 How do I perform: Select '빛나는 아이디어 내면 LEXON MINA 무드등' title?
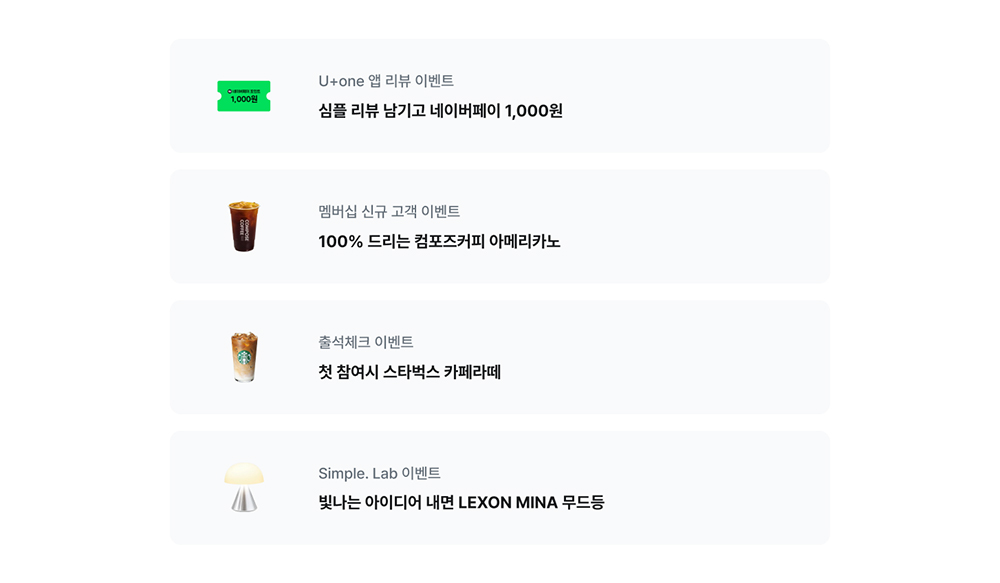click(x=461, y=503)
